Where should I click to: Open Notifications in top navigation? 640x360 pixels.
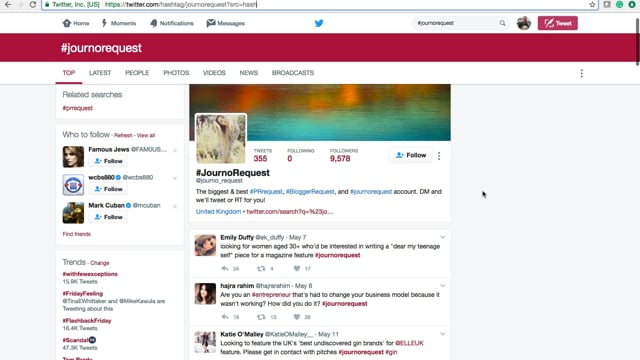(x=172, y=23)
